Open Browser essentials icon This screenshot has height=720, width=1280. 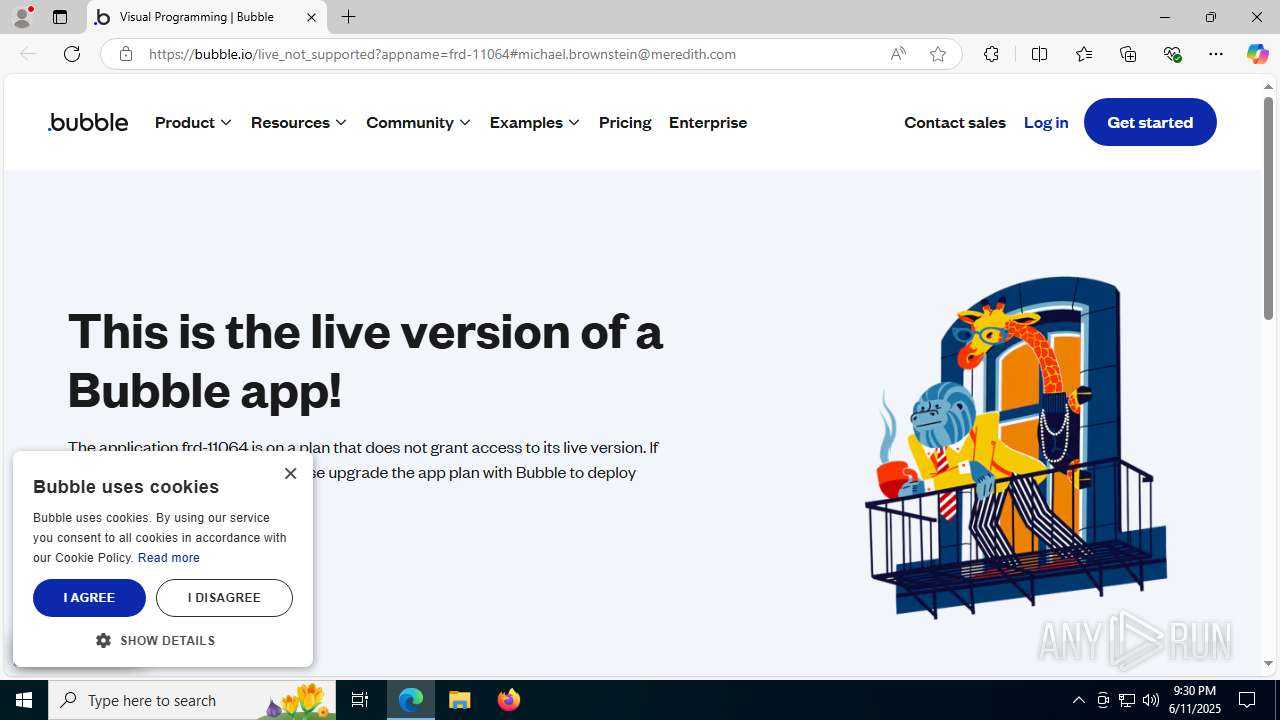click(1172, 54)
